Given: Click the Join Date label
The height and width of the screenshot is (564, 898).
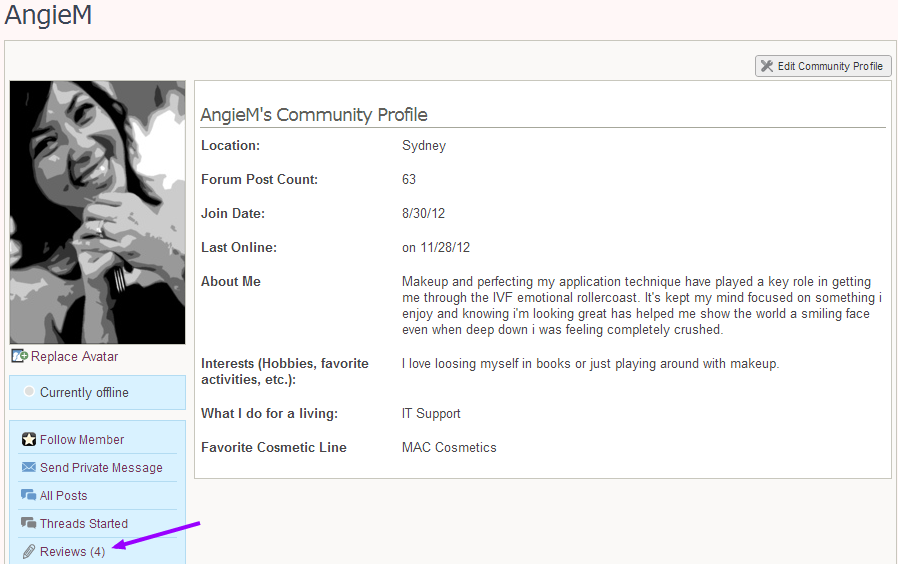Looking at the screenshot, I should (233, 214).
